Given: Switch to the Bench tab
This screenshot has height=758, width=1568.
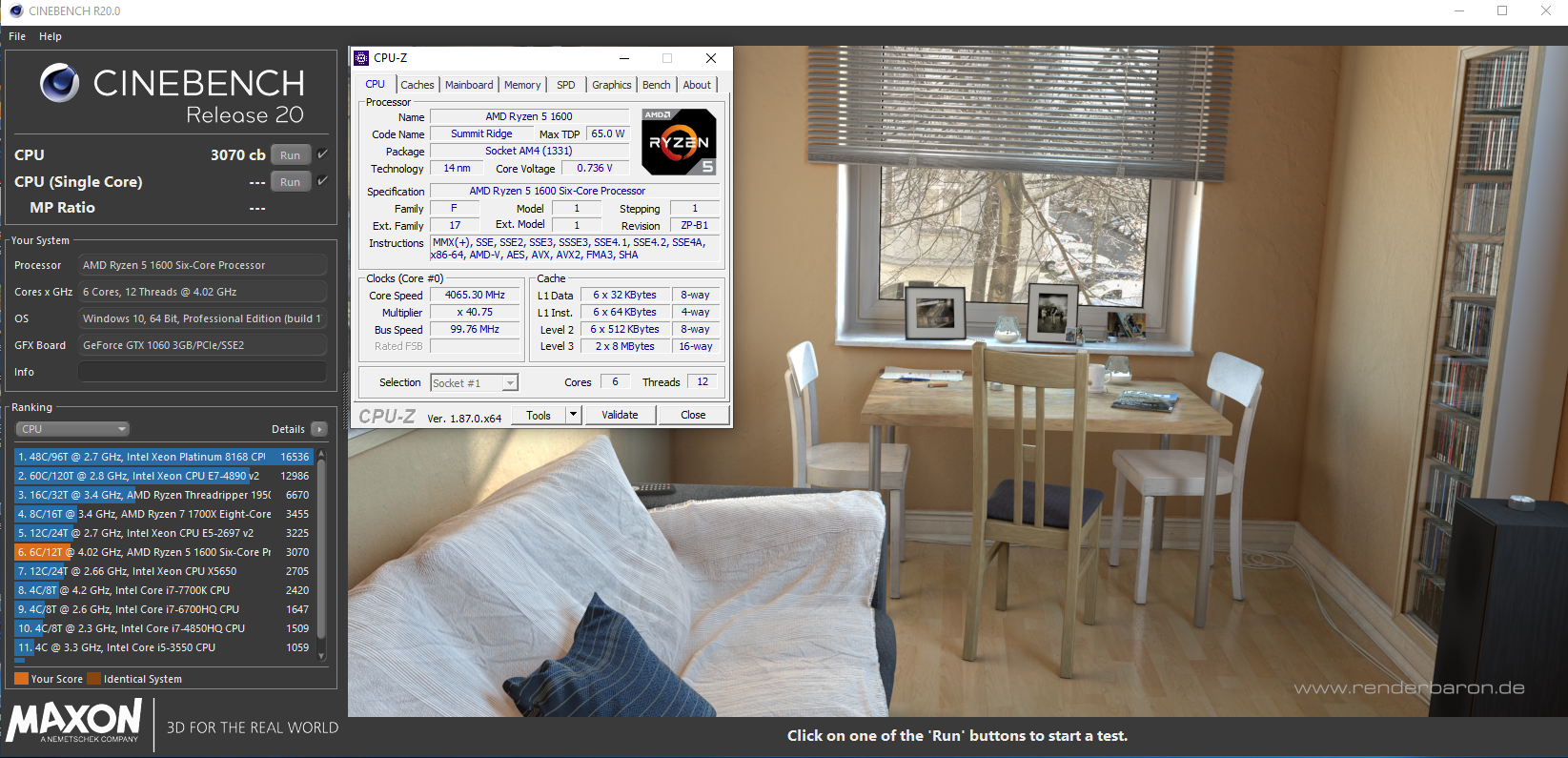Looking at the screenshot, I should click(657, 85).
